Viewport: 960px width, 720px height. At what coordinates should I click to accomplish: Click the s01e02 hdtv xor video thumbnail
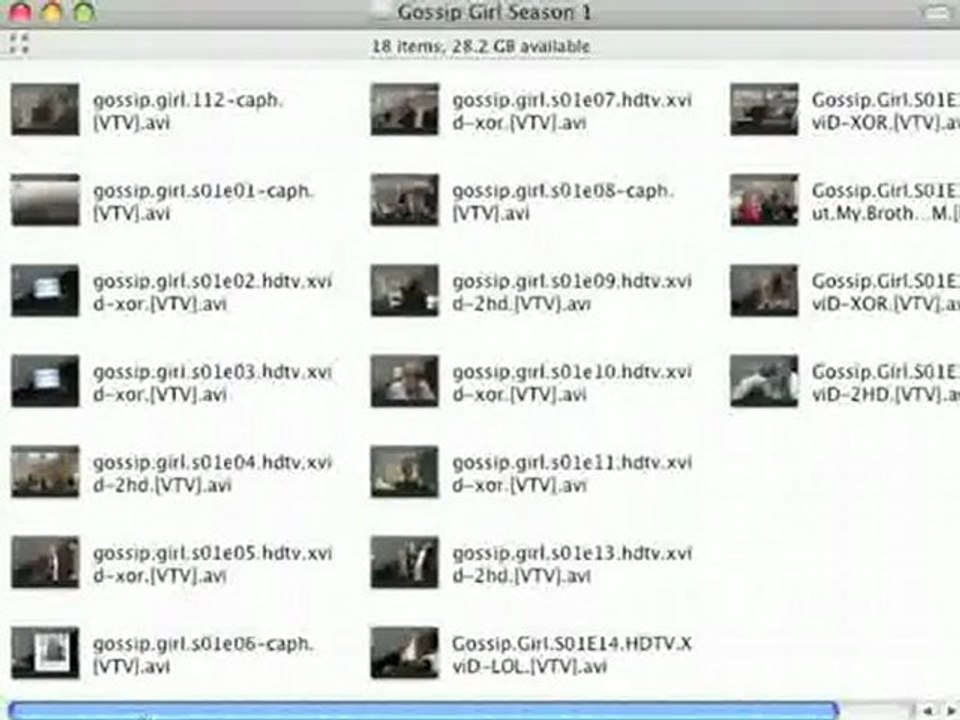(45, 291)
